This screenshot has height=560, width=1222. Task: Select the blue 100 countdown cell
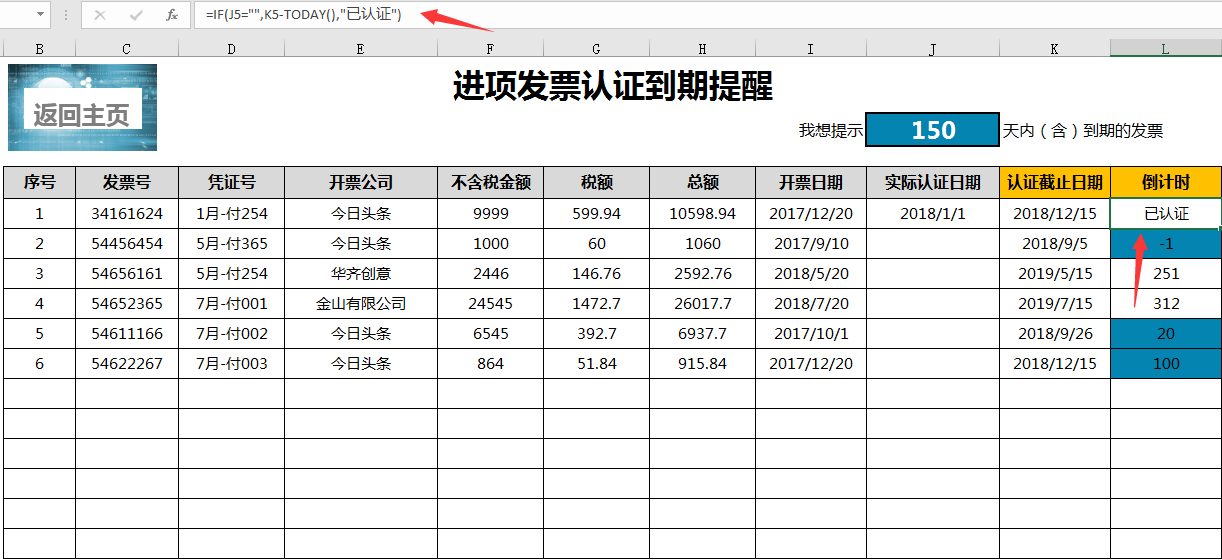pos(1166,363)
